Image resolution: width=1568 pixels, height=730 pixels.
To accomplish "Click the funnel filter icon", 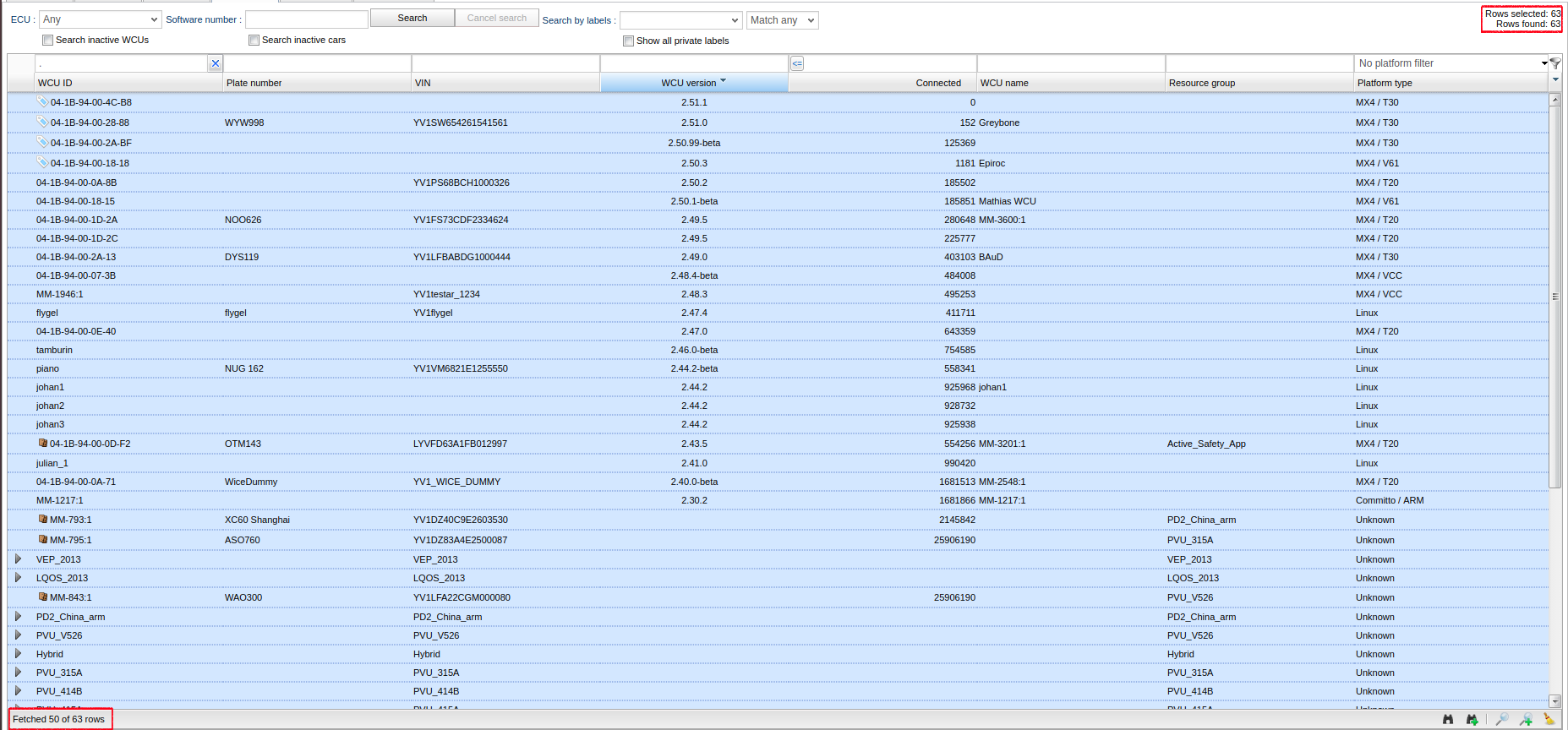I will [1555, 63].
